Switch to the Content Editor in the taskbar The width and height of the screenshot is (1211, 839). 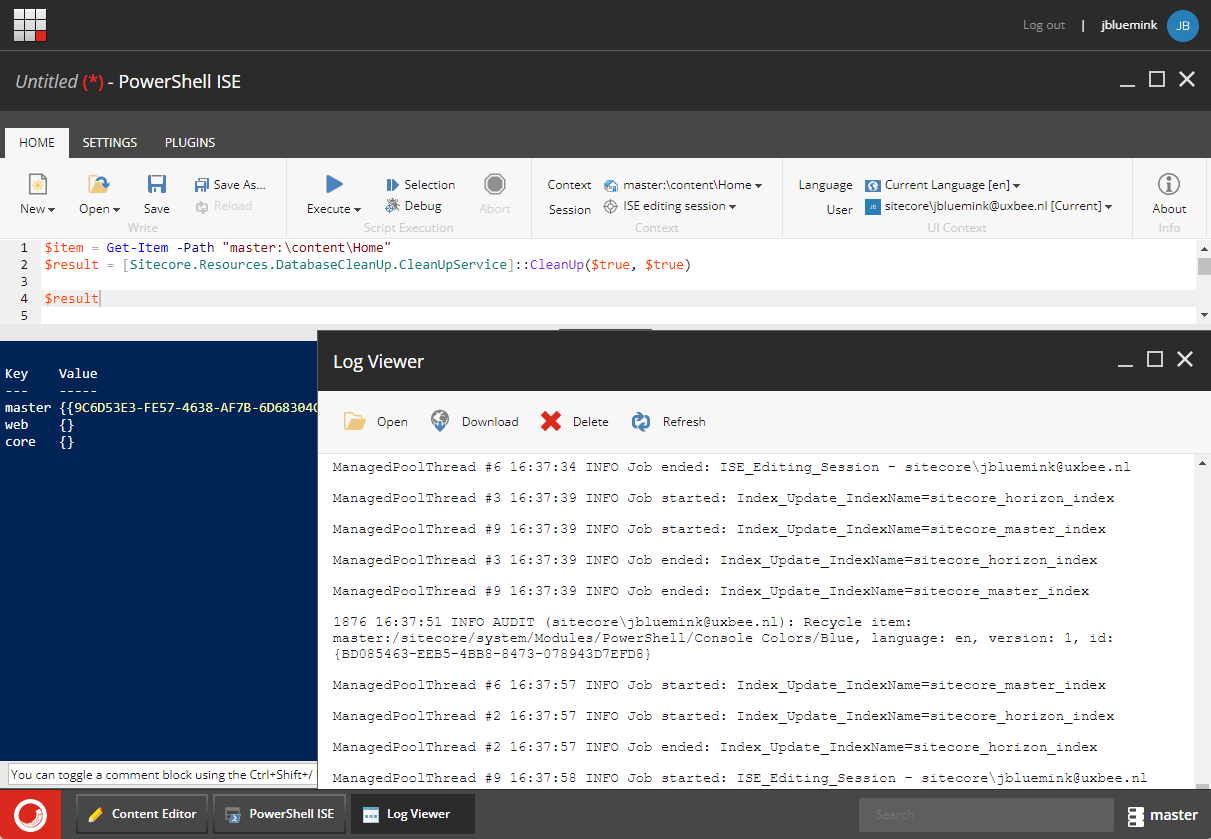click(141, 814)
